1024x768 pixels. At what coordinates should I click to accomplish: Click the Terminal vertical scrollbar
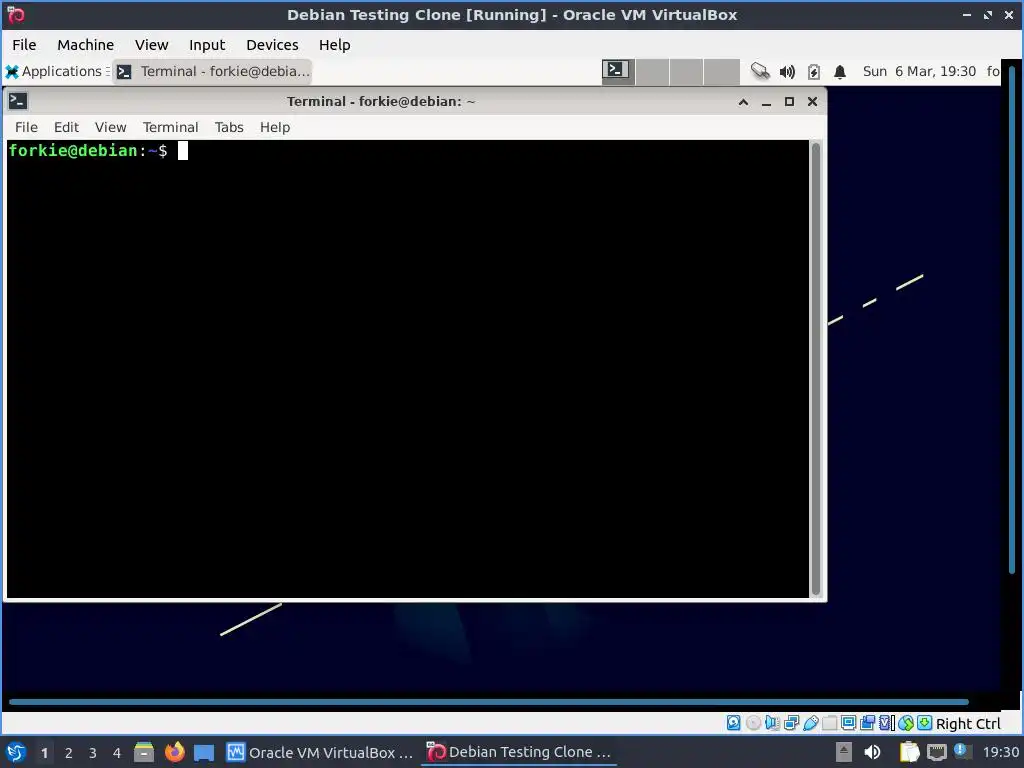(816, 369)
